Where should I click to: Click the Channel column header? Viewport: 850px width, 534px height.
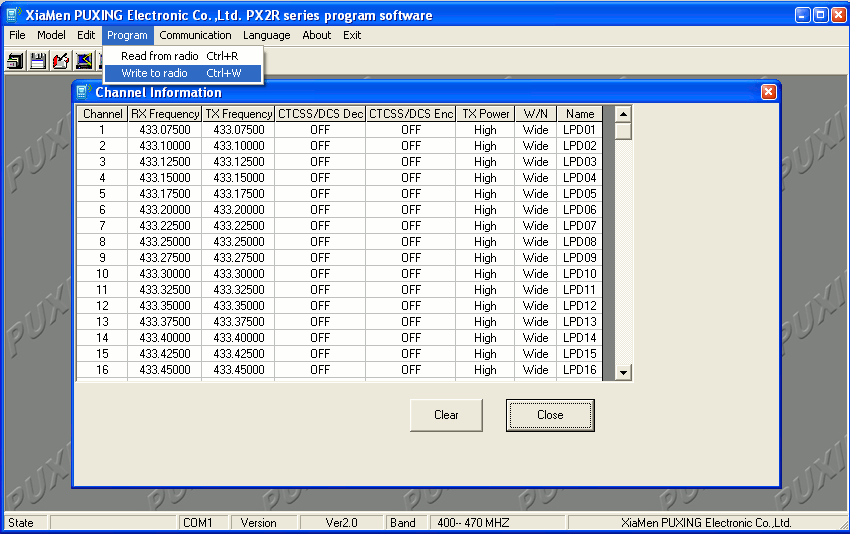[x=102, y=114]
